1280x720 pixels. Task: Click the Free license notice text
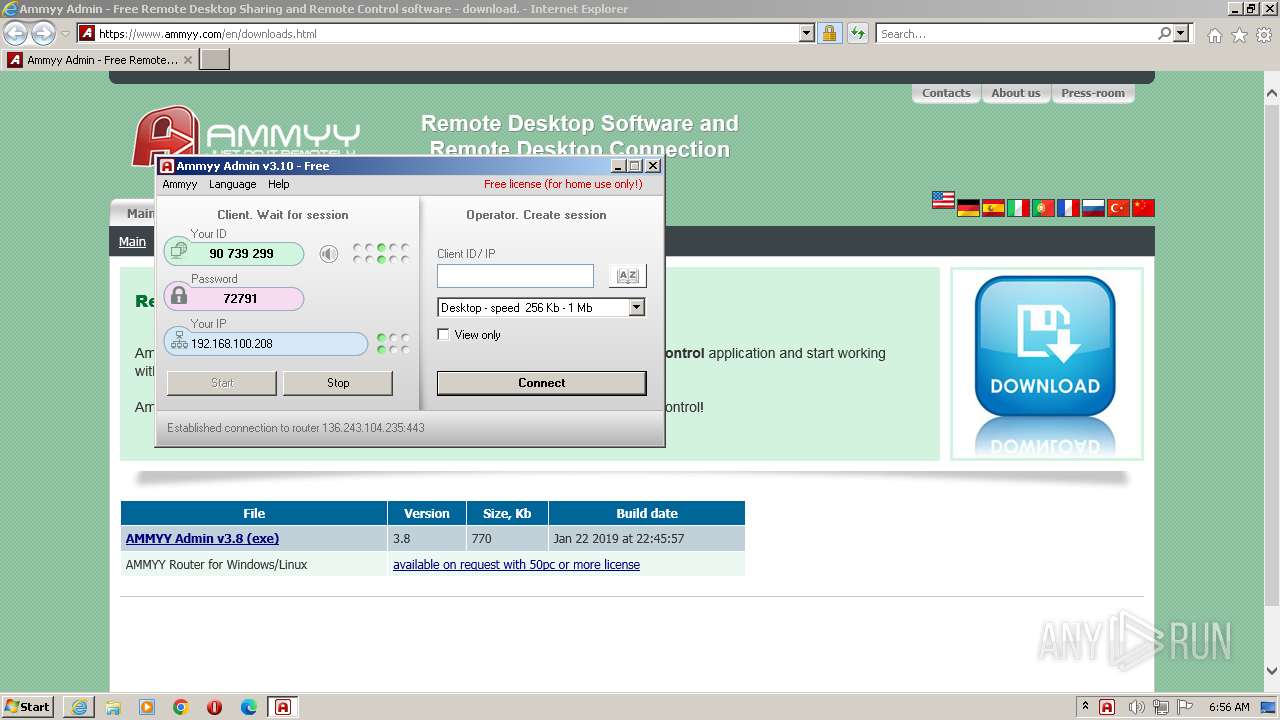(563, 184)
